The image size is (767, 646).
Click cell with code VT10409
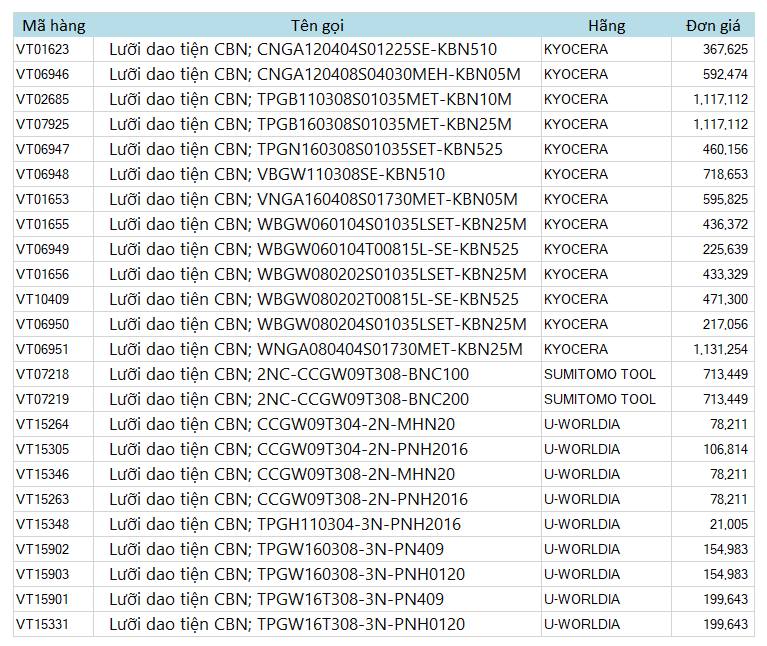54,299
